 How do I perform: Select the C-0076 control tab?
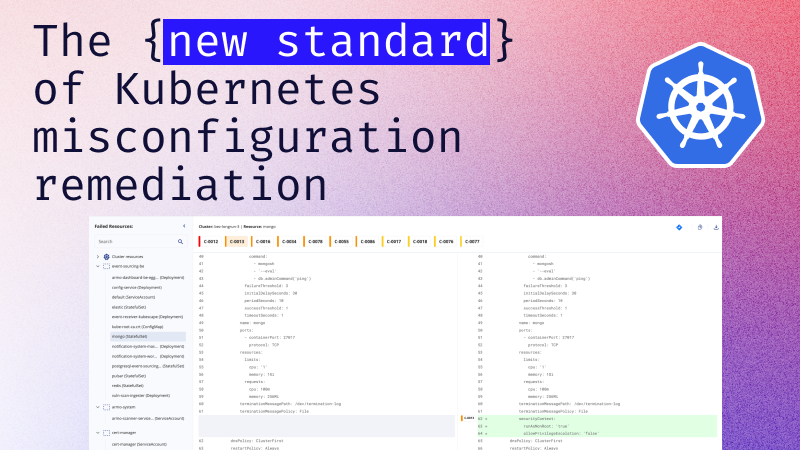pyautogui.click(x=445, y=242)
